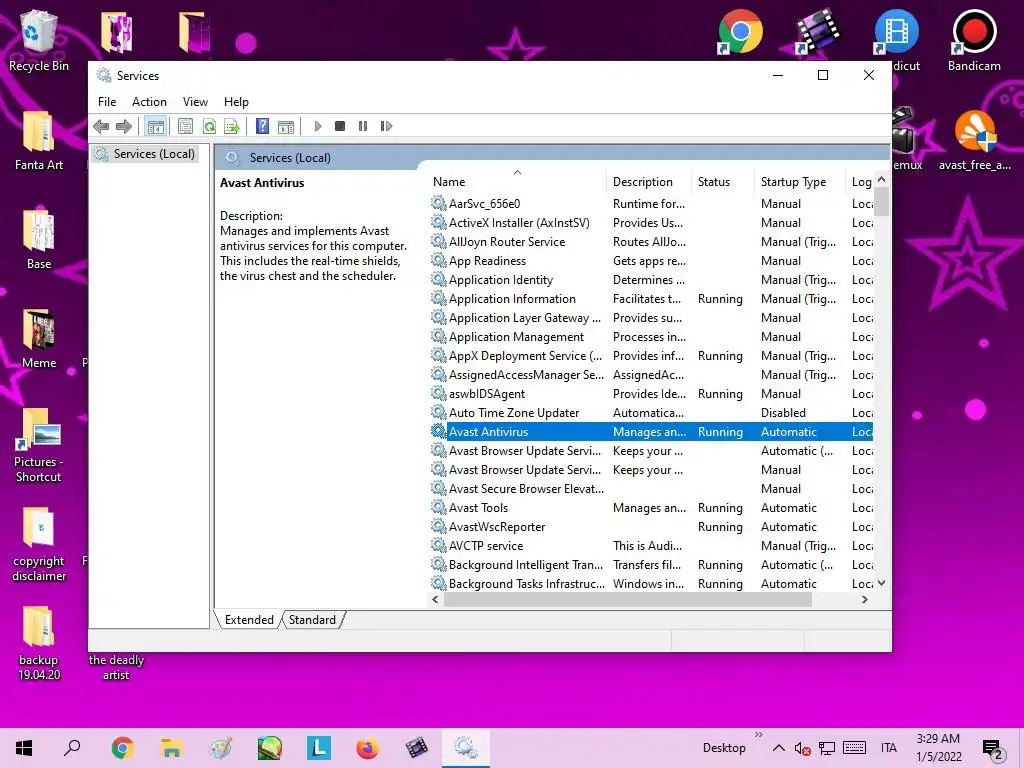Click the horizontal scrollbar right arrow

(865, 600)
